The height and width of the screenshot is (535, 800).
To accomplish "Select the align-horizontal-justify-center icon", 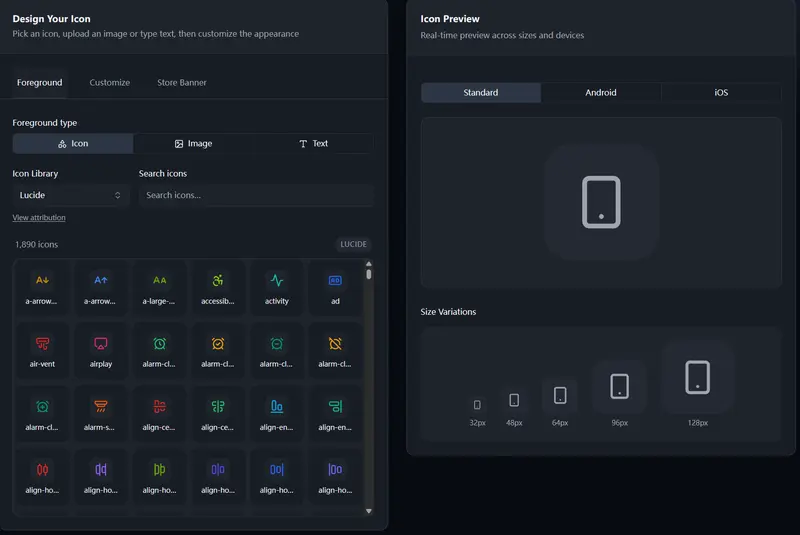I will pyautogui.click(x=218, y=477).
